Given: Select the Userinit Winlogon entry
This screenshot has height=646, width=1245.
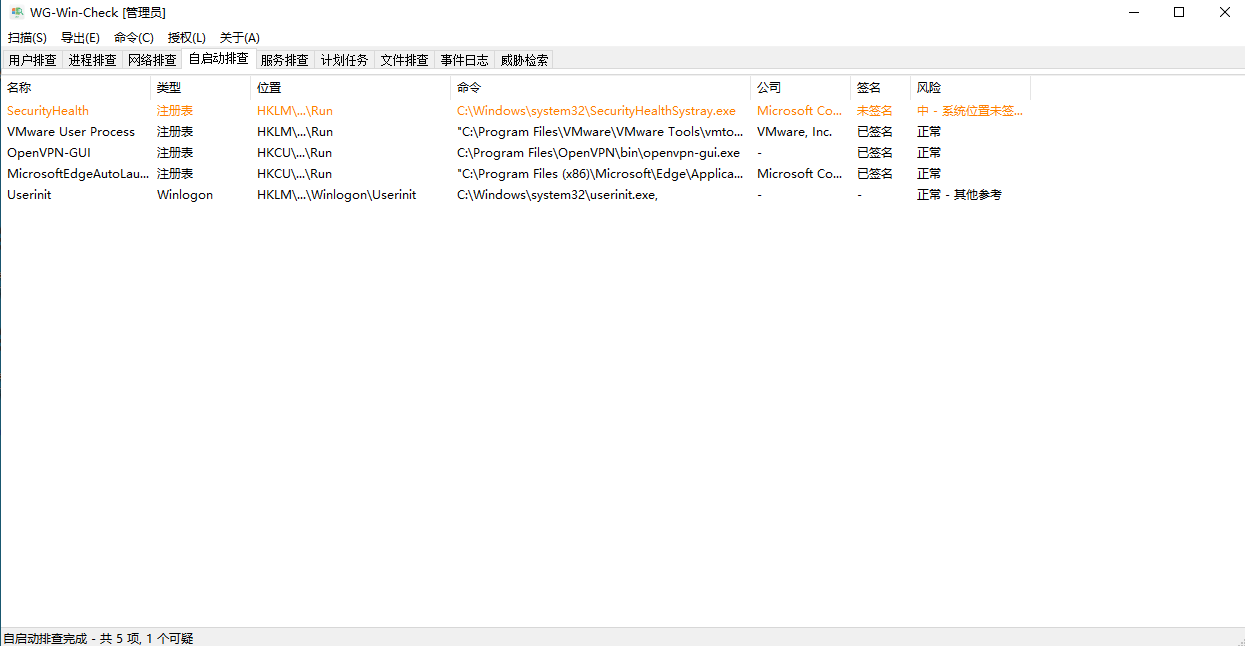Looking at the screenshot, I should 29,195.
